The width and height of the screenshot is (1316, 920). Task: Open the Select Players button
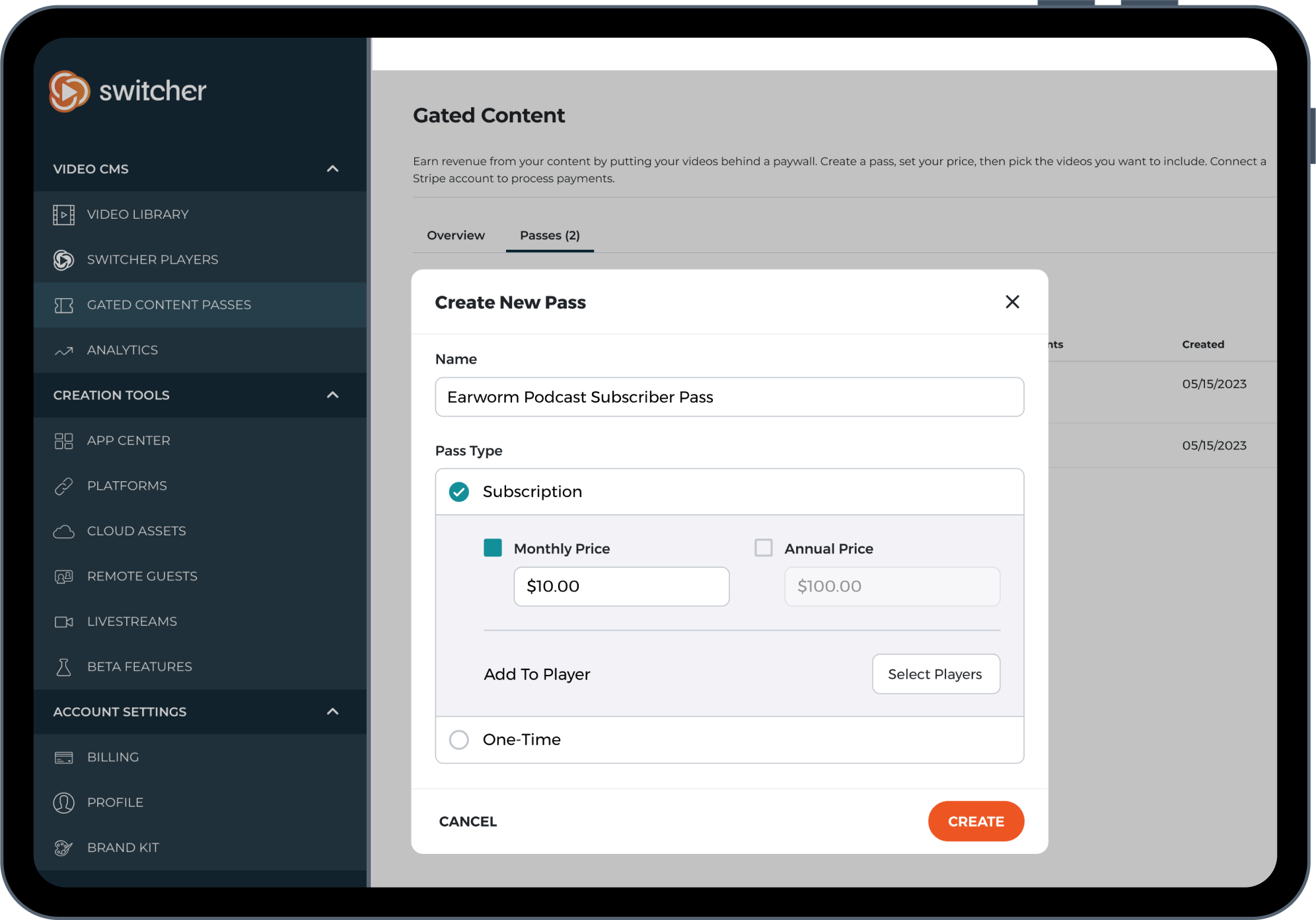point(935,674)
